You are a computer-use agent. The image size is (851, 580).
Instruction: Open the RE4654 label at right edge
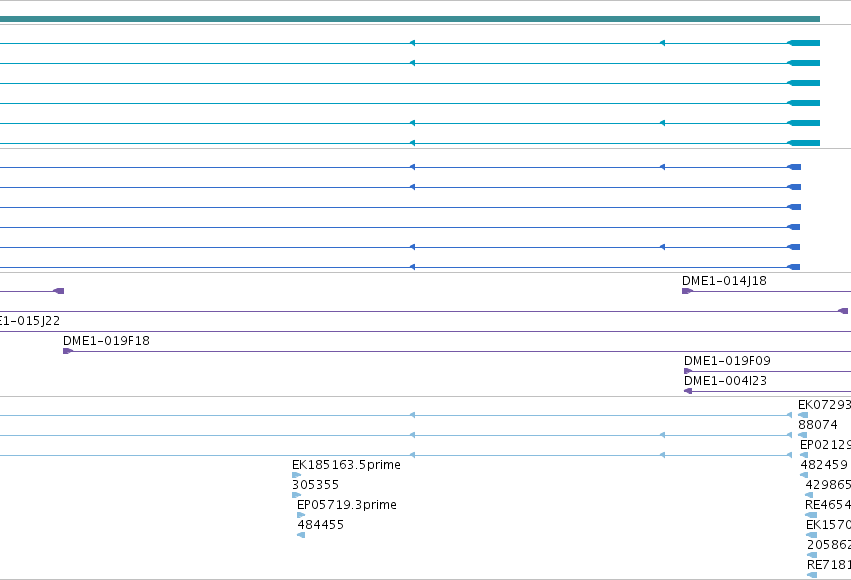(x=828, y=505)
